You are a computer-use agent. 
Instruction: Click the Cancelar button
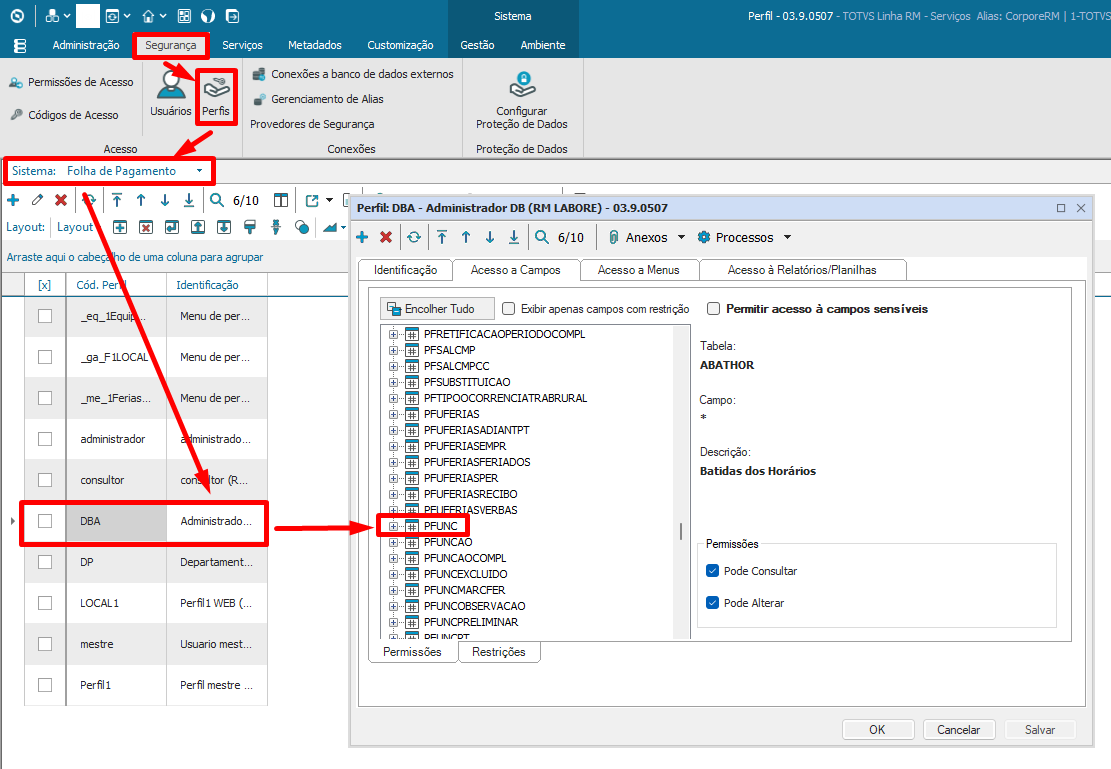click(x=959, y=729)
